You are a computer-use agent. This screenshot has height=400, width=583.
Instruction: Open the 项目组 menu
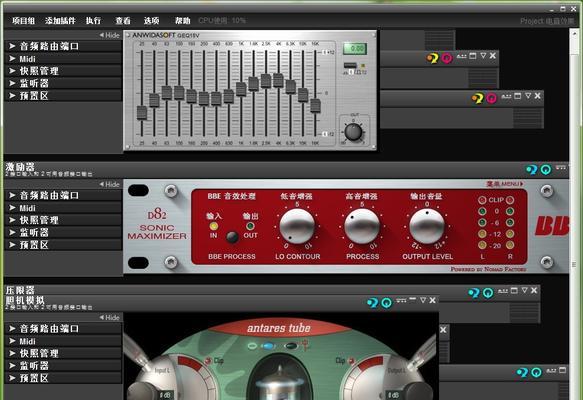tap(23, 21)
